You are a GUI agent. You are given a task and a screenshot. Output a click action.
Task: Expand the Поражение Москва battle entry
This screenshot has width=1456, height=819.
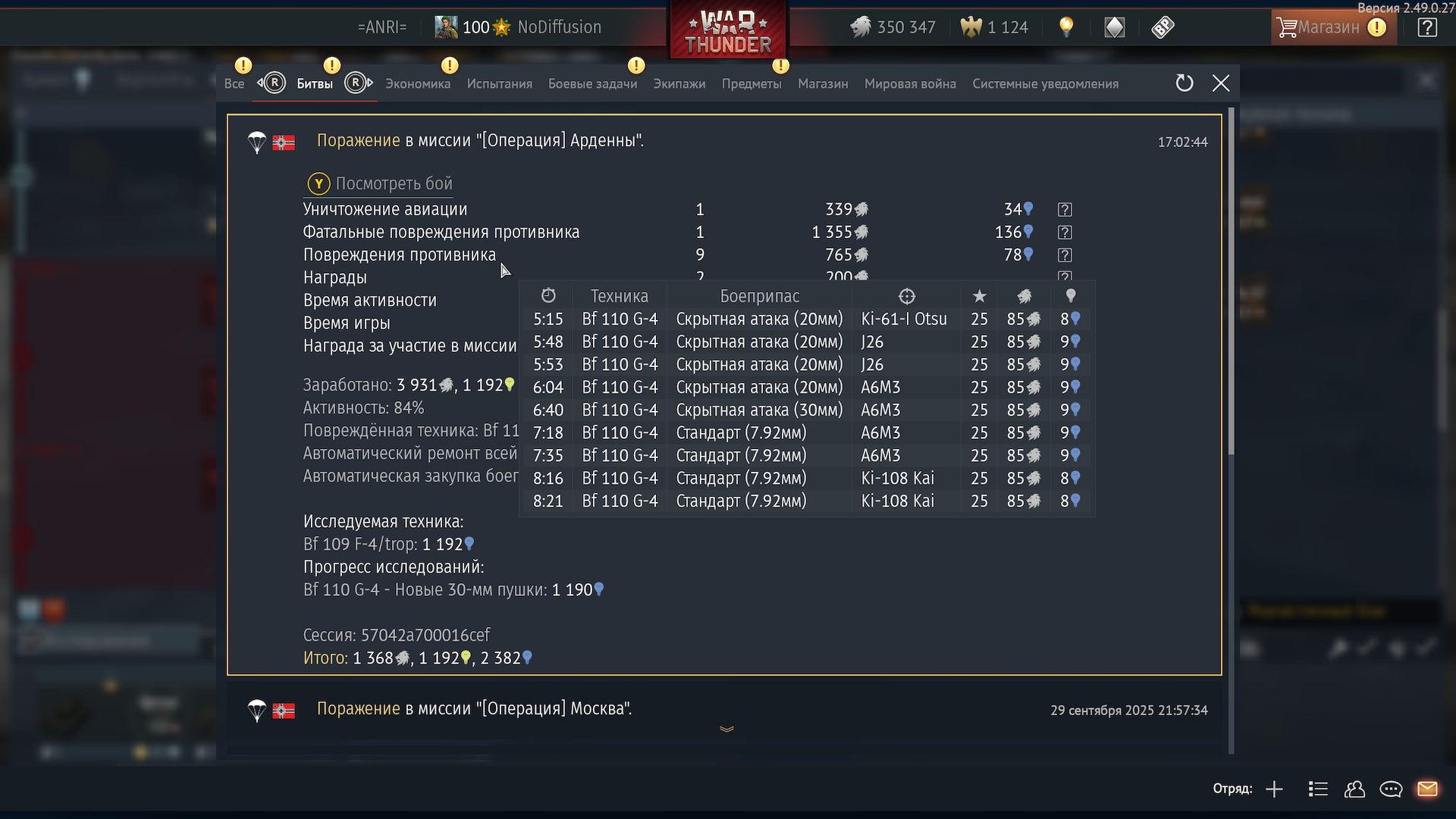(474, 709)
